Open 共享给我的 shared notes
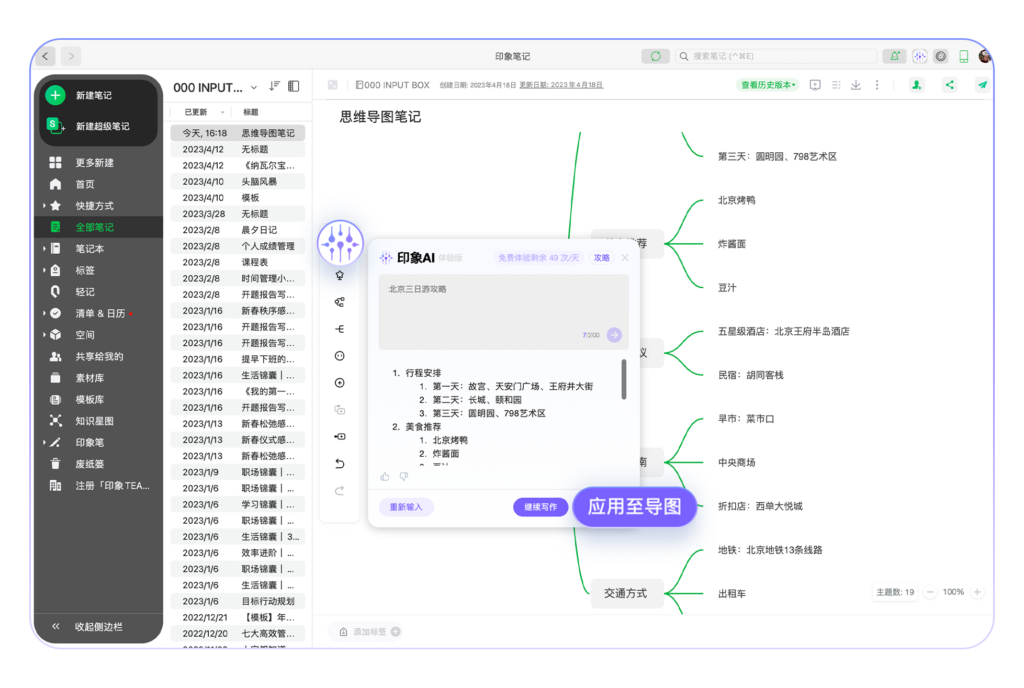The height and width of the screenshot is (688, 1024). point(98,356)
